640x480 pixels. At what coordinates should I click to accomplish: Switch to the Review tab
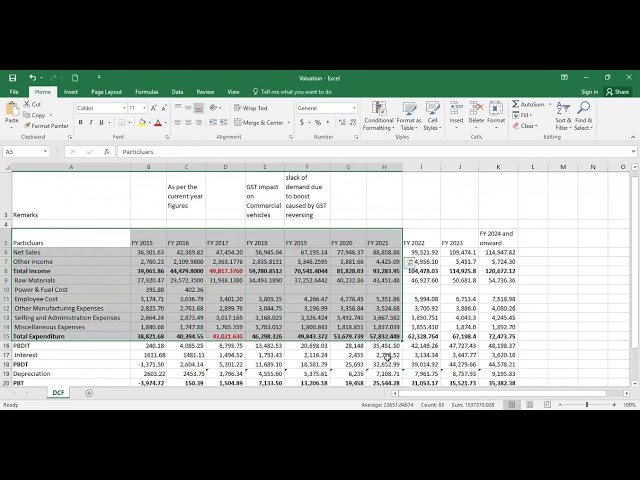[205, 92]
